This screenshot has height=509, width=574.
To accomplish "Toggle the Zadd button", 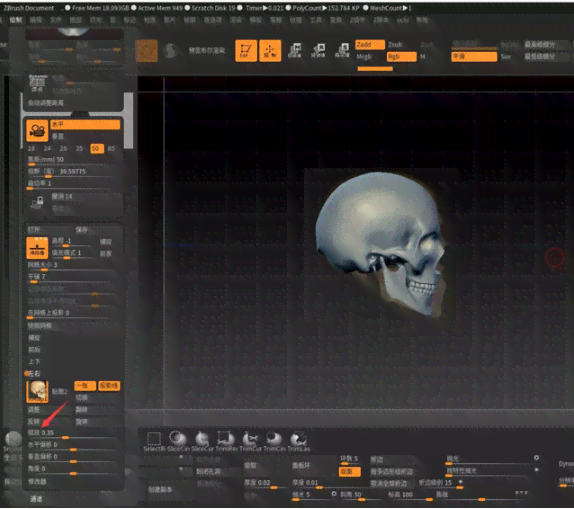I will coord(370,45).
